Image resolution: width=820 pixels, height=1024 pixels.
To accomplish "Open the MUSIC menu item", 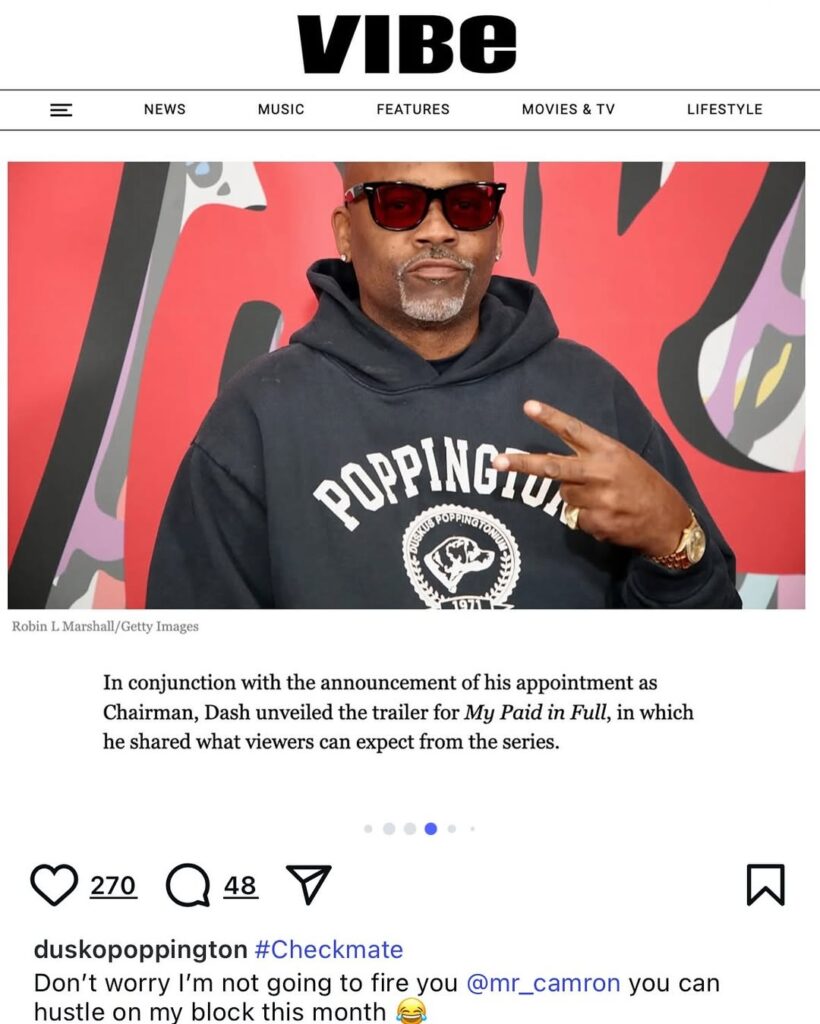I will pyautogui.click(x=281, y=109).
